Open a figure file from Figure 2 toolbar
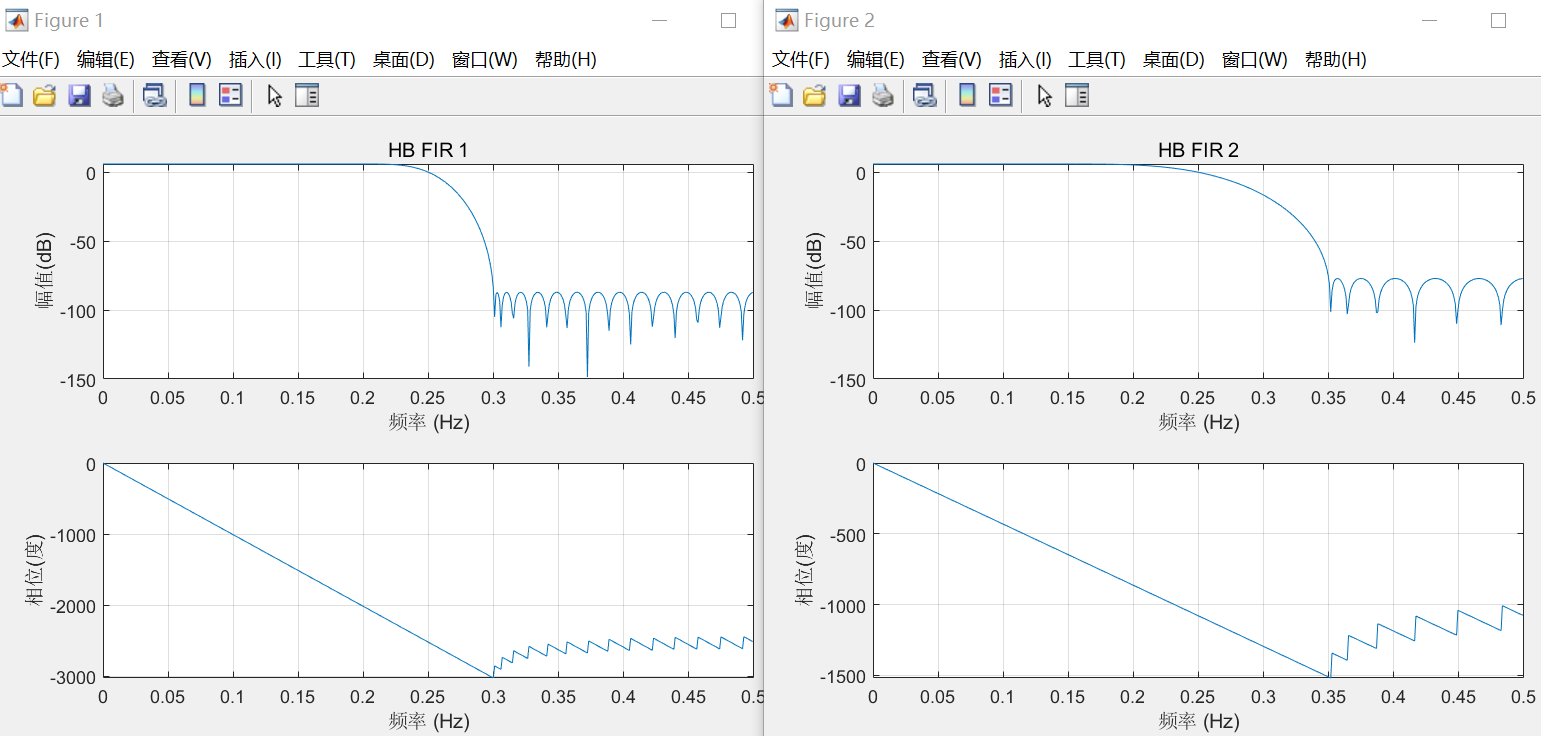The image size is (1541, 736). pyautogui.click(x=815, y=95)
